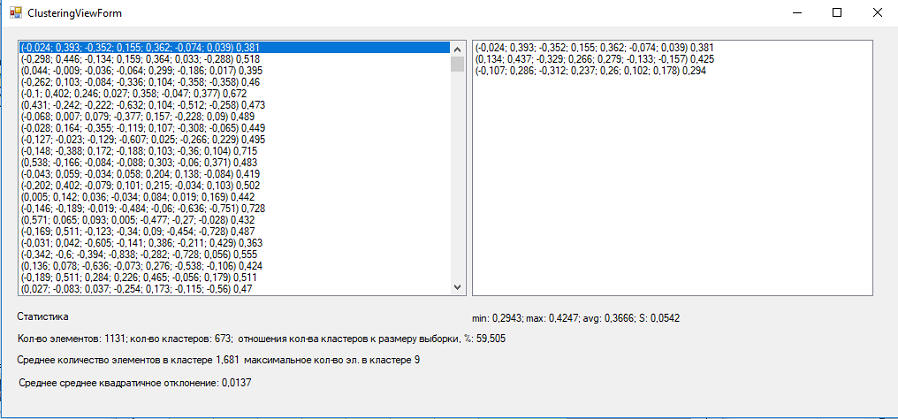The width and height of the screenshot is (898, 419).
Task: Select the left list row ending in 0,395
Action: pos(140,71)
